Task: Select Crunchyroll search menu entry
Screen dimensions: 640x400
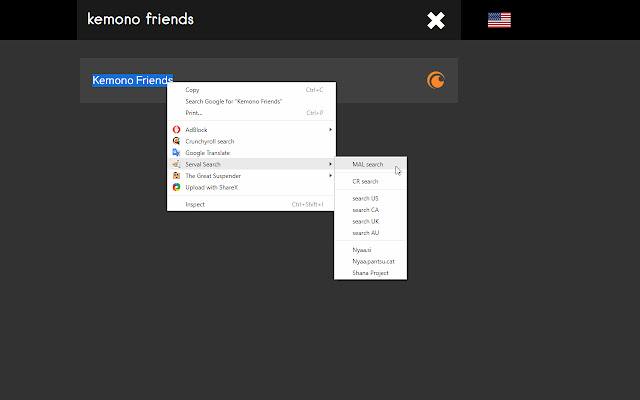Action: [251, 141]
